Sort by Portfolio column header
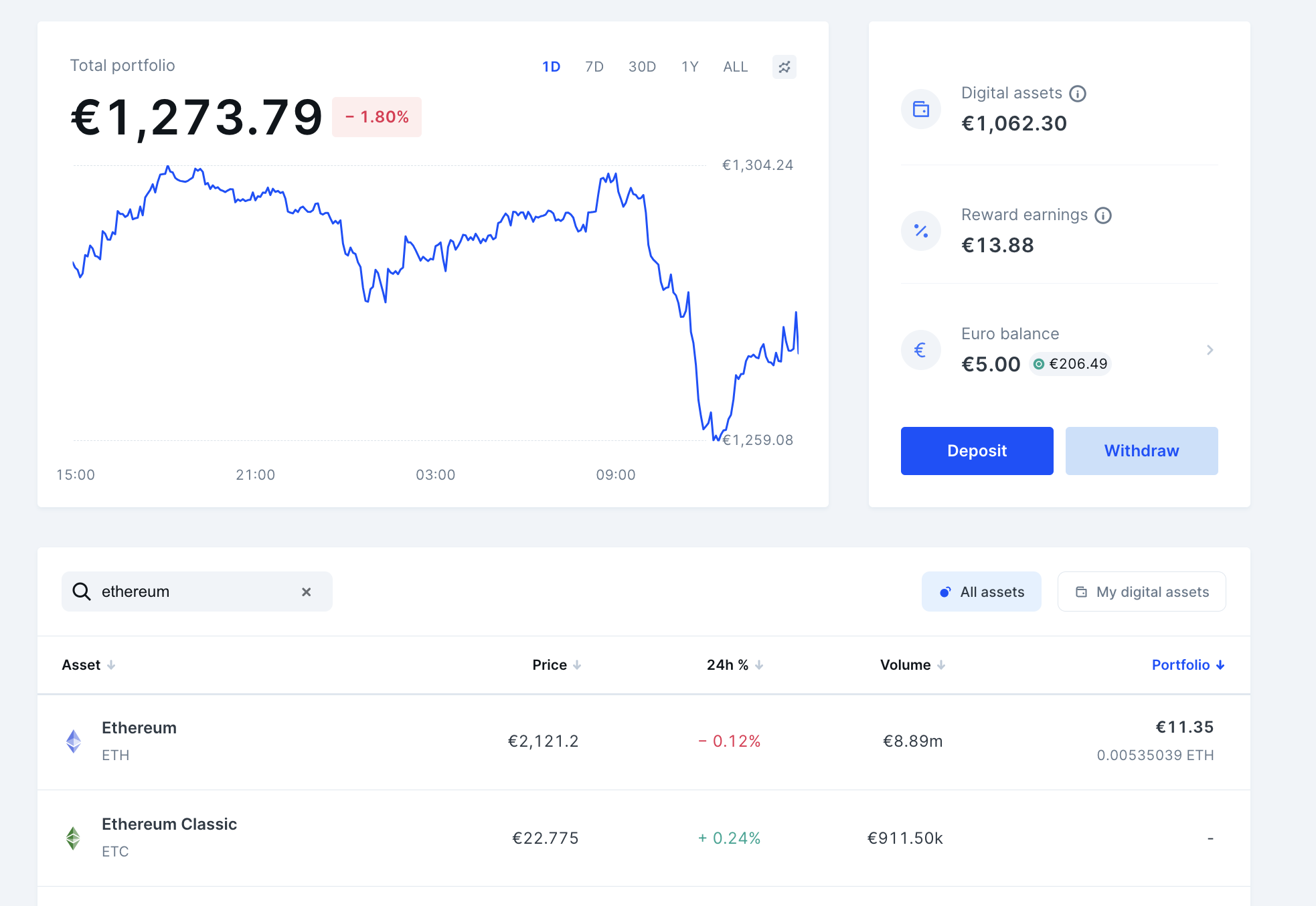The image size is (1316, 906). pyautogui.click(x=1187, y=665)
